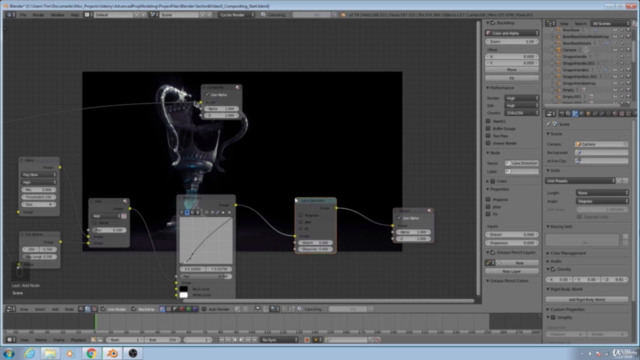Toggle the Auto Render checkbox
Viewport: 640px width, 360px height.
pyautogui.click(x=204, y=309)
